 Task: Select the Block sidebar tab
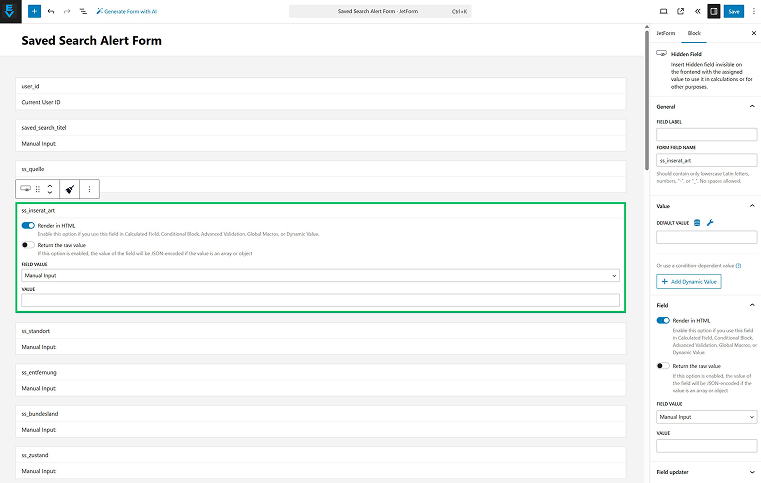pyautogui.click(x=694, y=33)
